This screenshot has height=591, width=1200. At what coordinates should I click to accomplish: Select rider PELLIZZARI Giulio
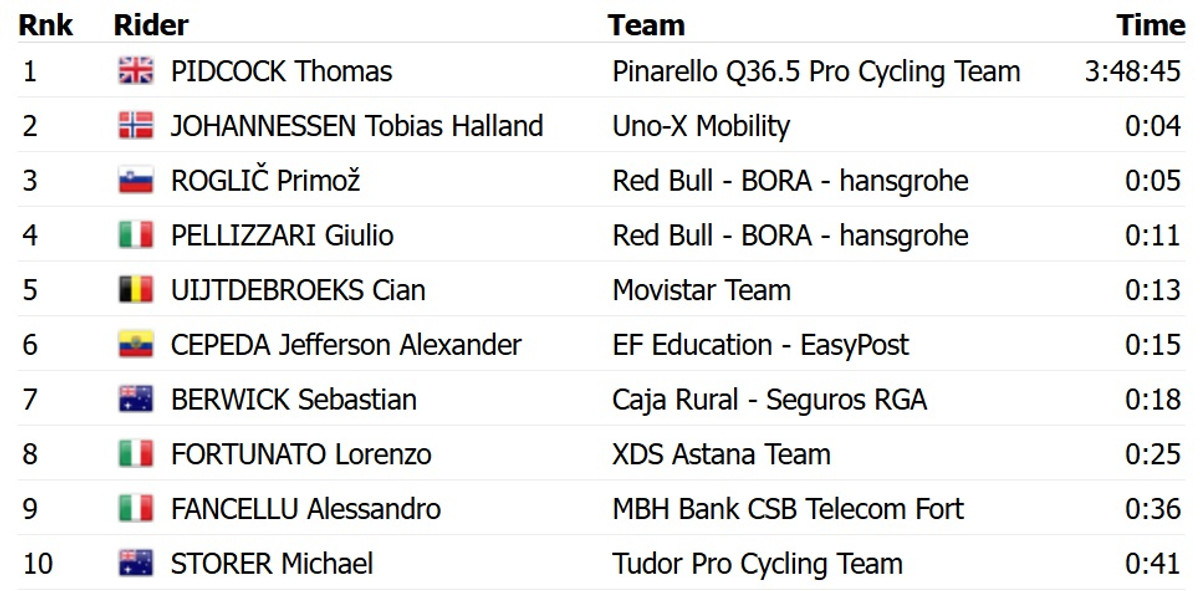pos(282,236)
